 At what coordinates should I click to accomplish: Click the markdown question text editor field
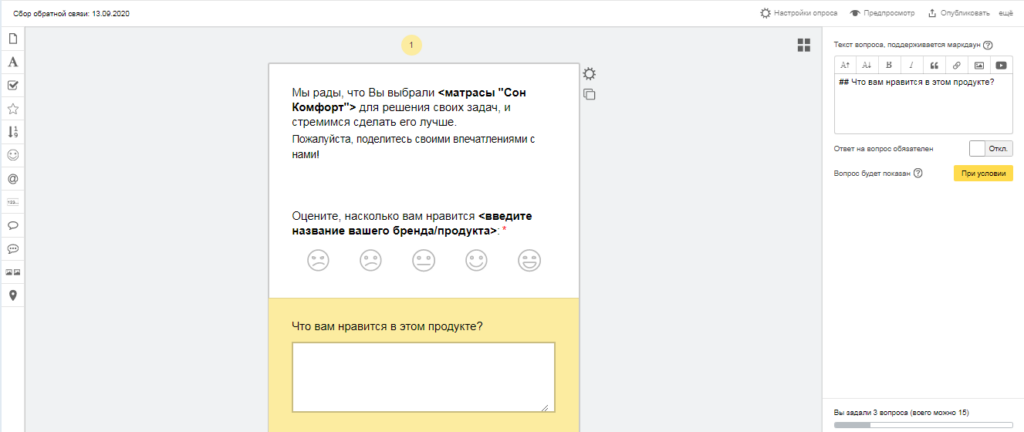923,104
